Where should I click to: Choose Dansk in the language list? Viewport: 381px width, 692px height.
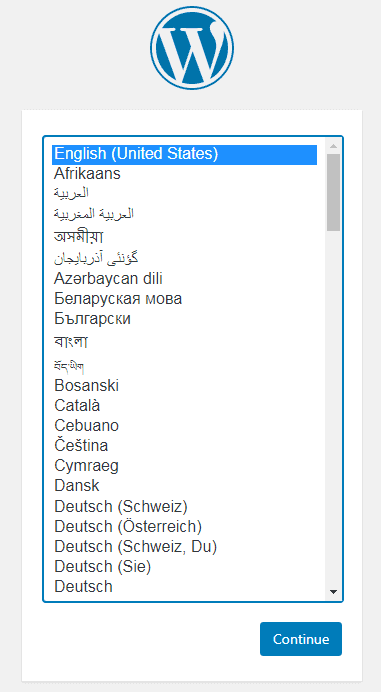click(185, 485)
